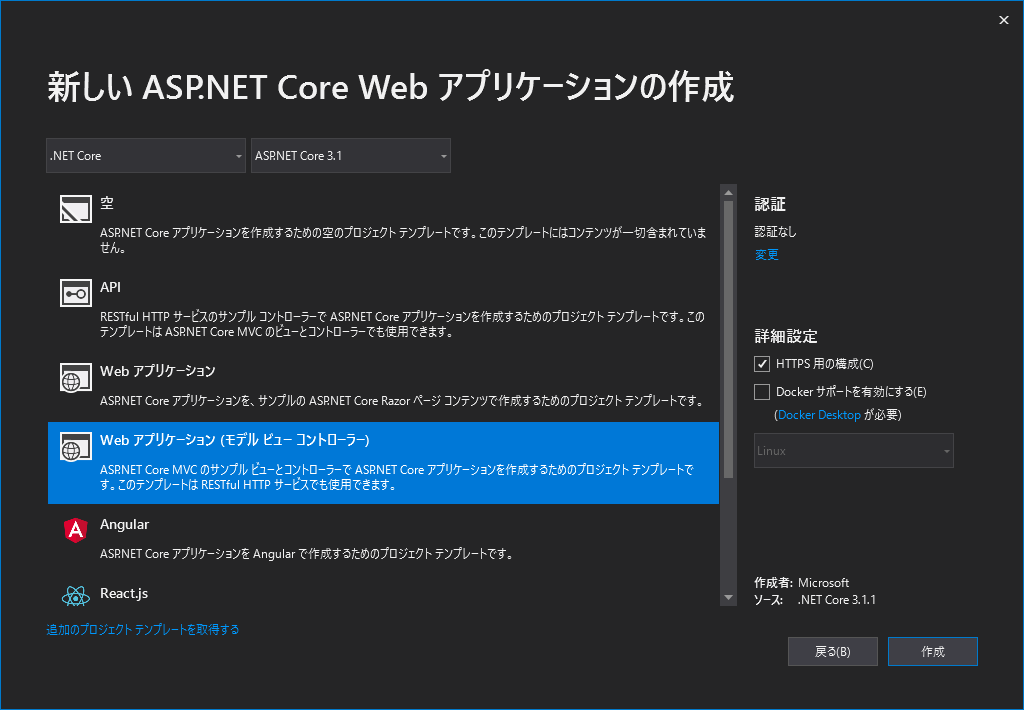Enable the Docker サポートを有効にする checkbox
This screenshot has width=1024, height=710.
coord(761,392)
